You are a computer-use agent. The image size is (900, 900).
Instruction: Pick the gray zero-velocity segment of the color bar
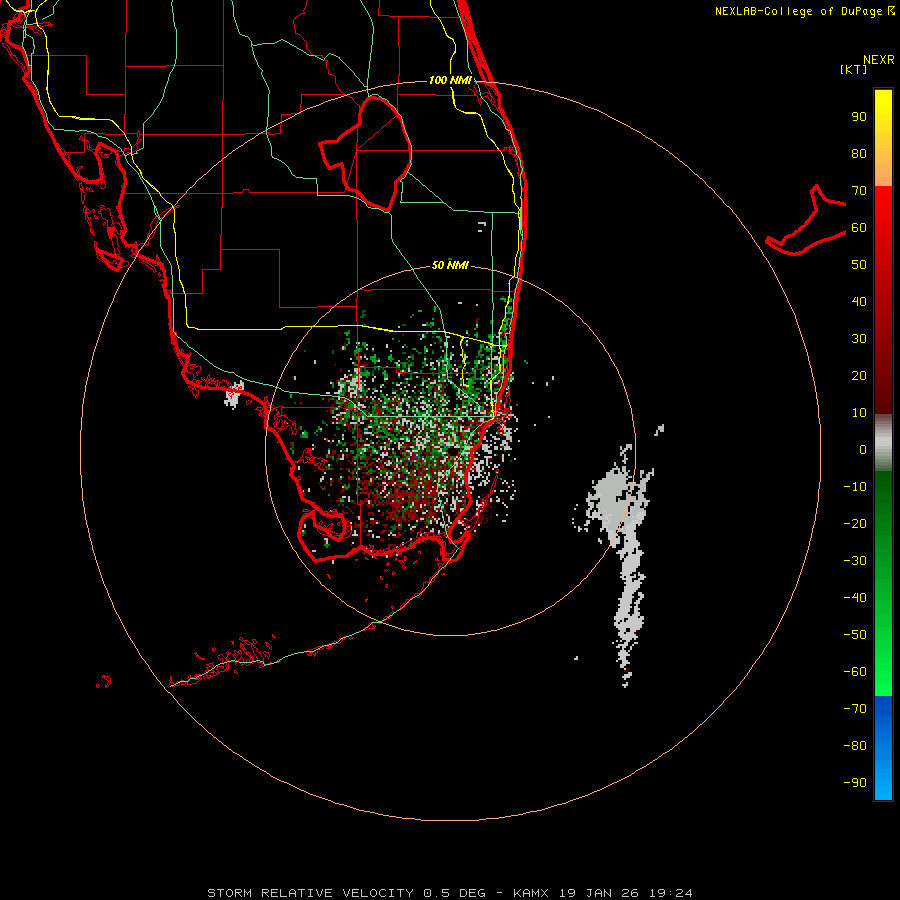point(883,443)
